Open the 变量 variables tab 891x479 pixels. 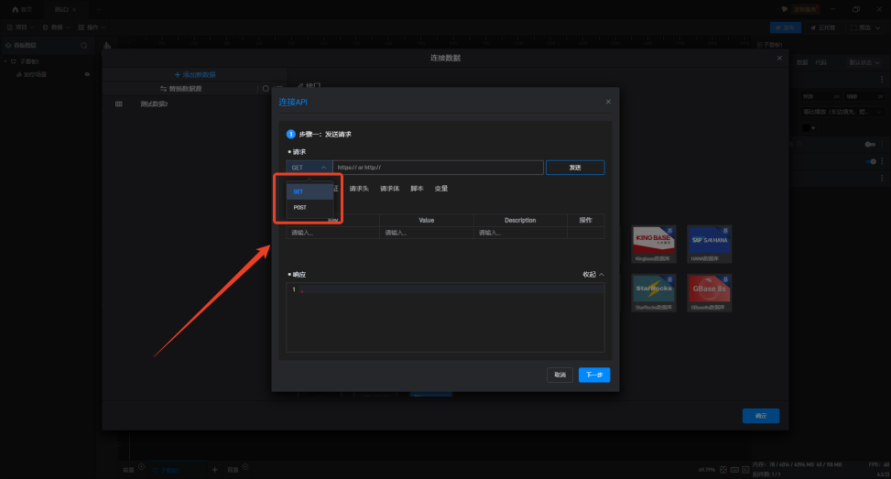[x=441, y=188]
